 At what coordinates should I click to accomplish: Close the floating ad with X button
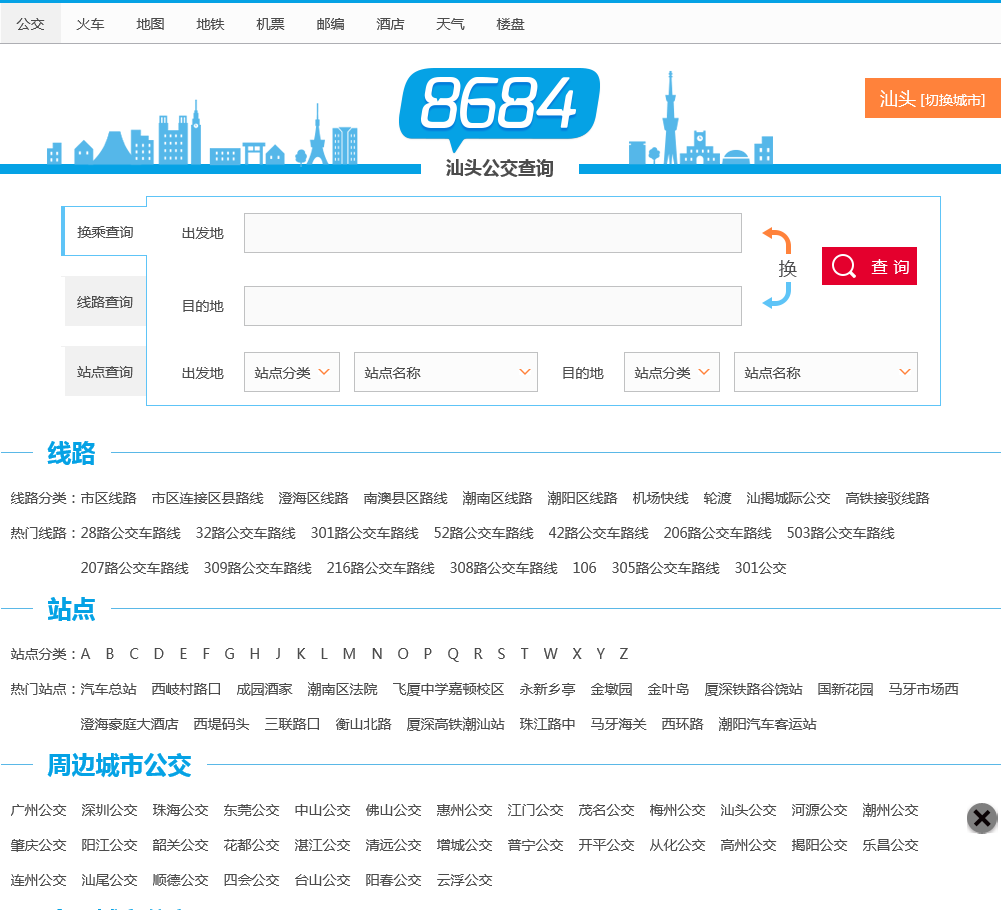tap(982, 818)
